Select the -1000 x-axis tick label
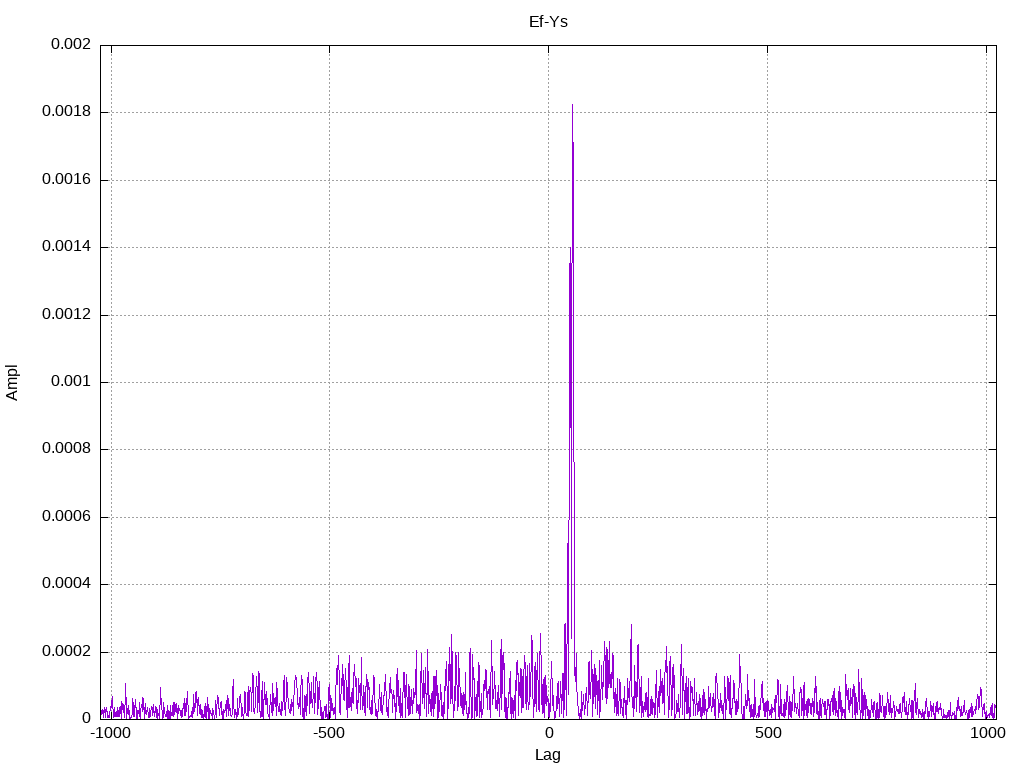This screenshot has width=1024, height=768. (x=110, y=733)
